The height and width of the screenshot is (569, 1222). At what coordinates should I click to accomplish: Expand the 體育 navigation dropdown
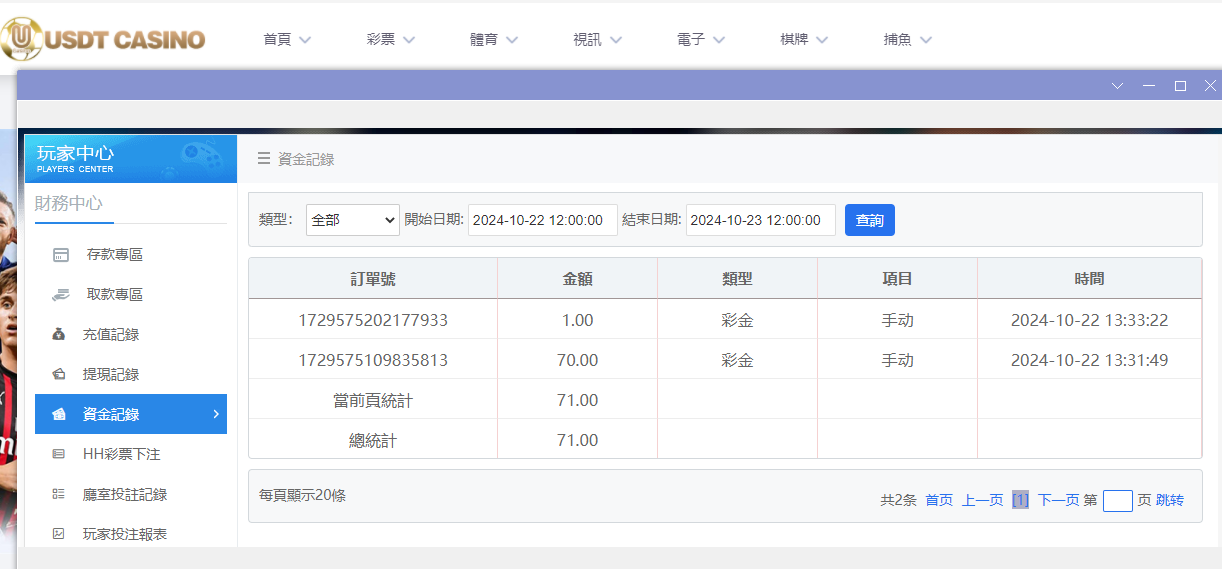[494, 40]
